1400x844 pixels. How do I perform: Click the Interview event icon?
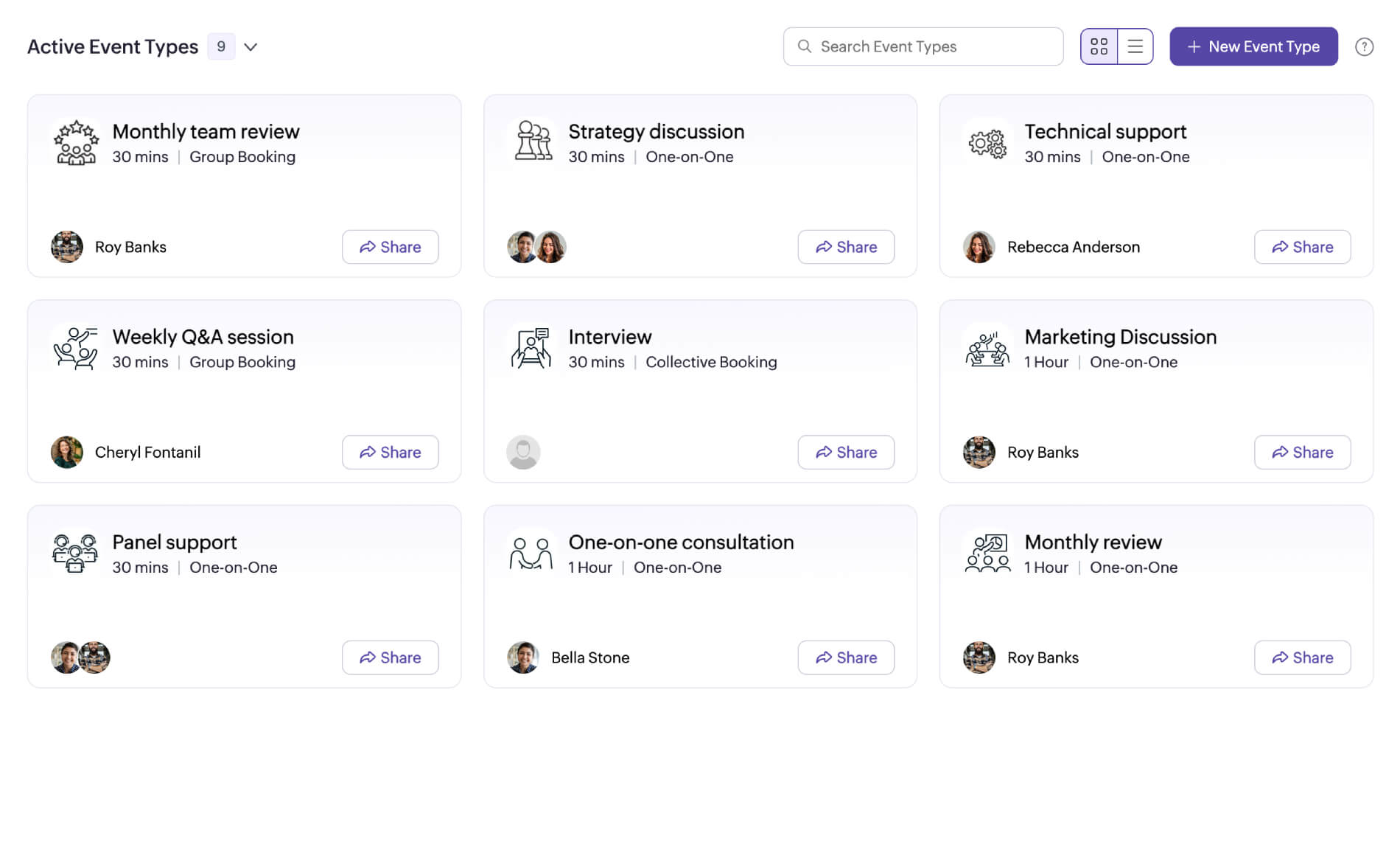(531, 348)
